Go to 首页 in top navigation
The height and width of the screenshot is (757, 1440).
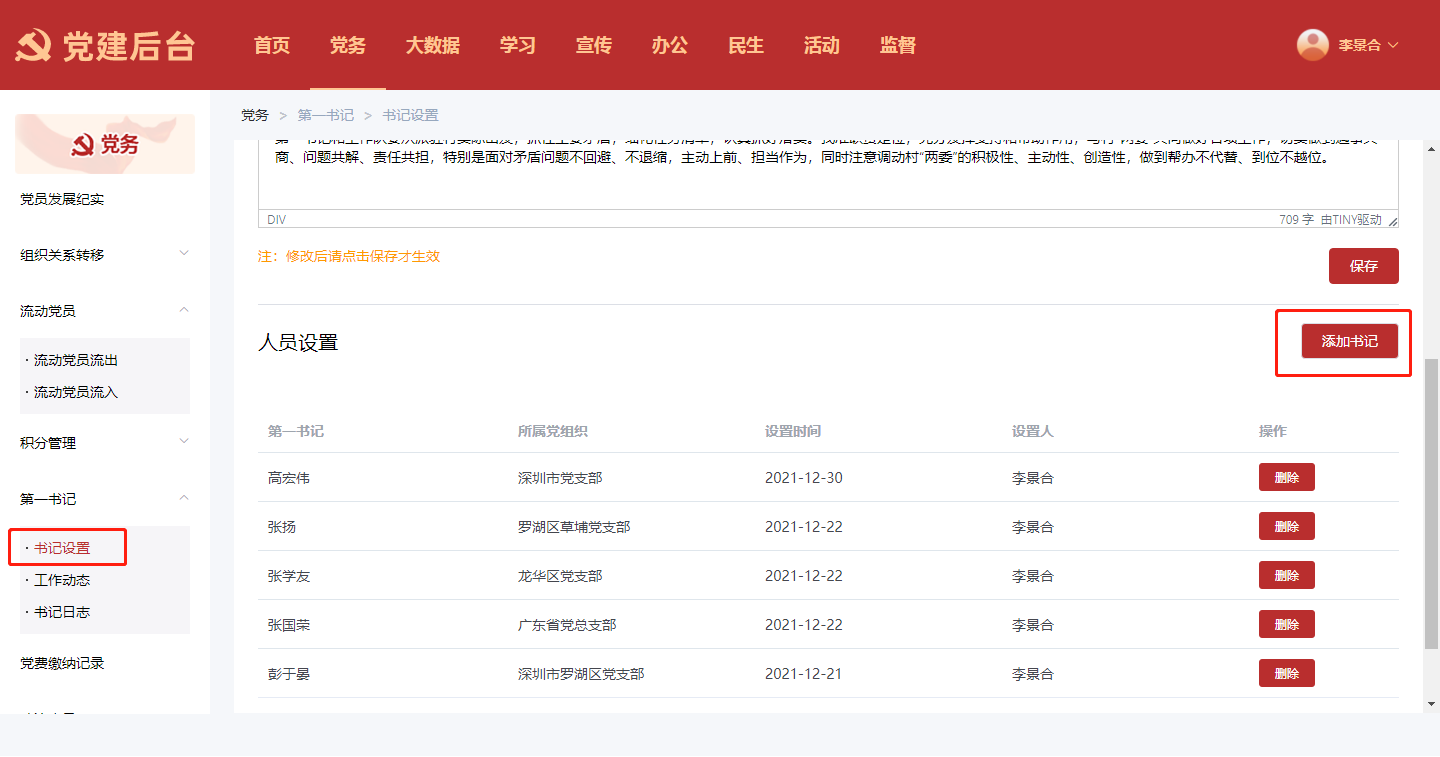click(x=271, y=45)
